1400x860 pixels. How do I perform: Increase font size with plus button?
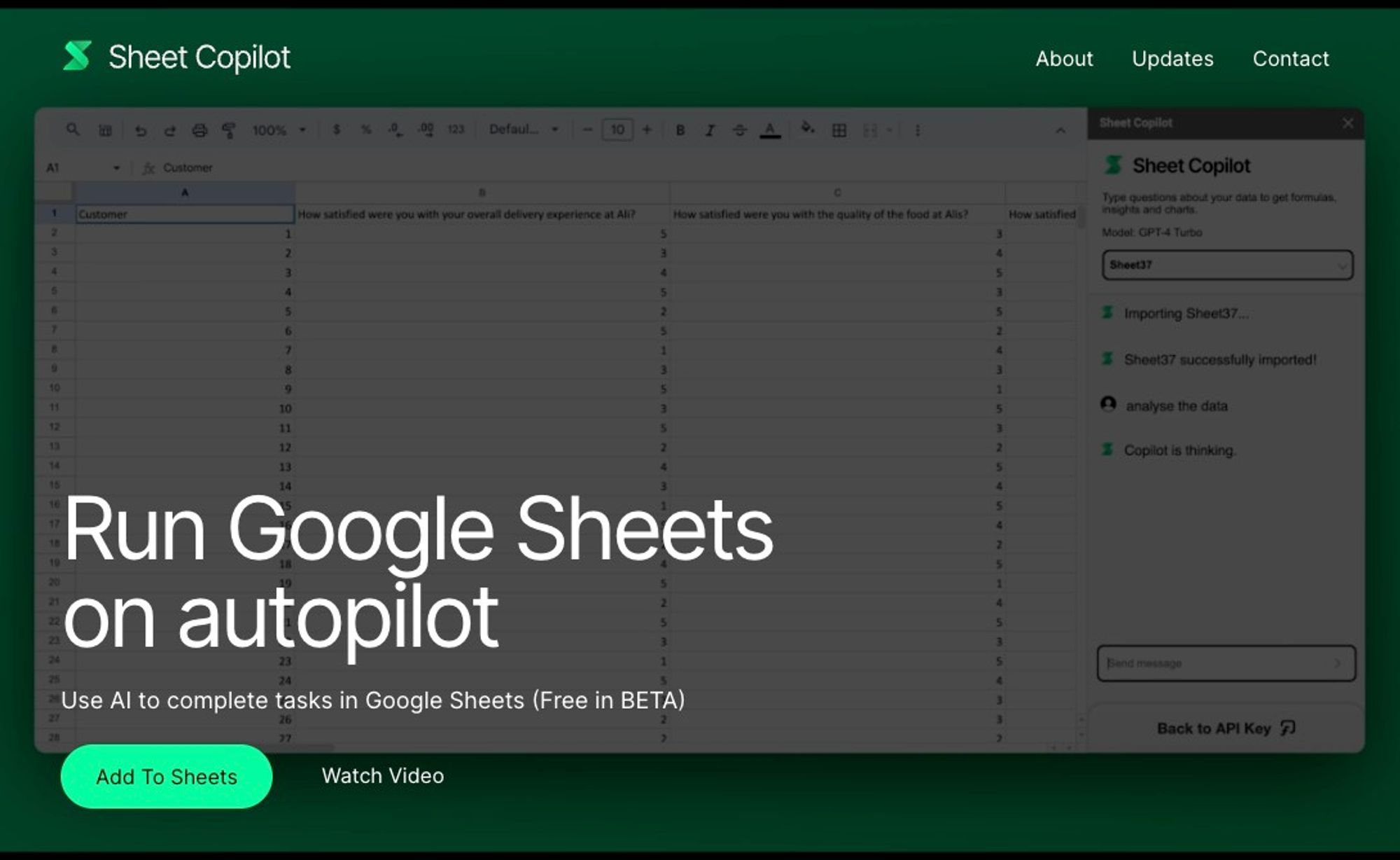[647, 130]
